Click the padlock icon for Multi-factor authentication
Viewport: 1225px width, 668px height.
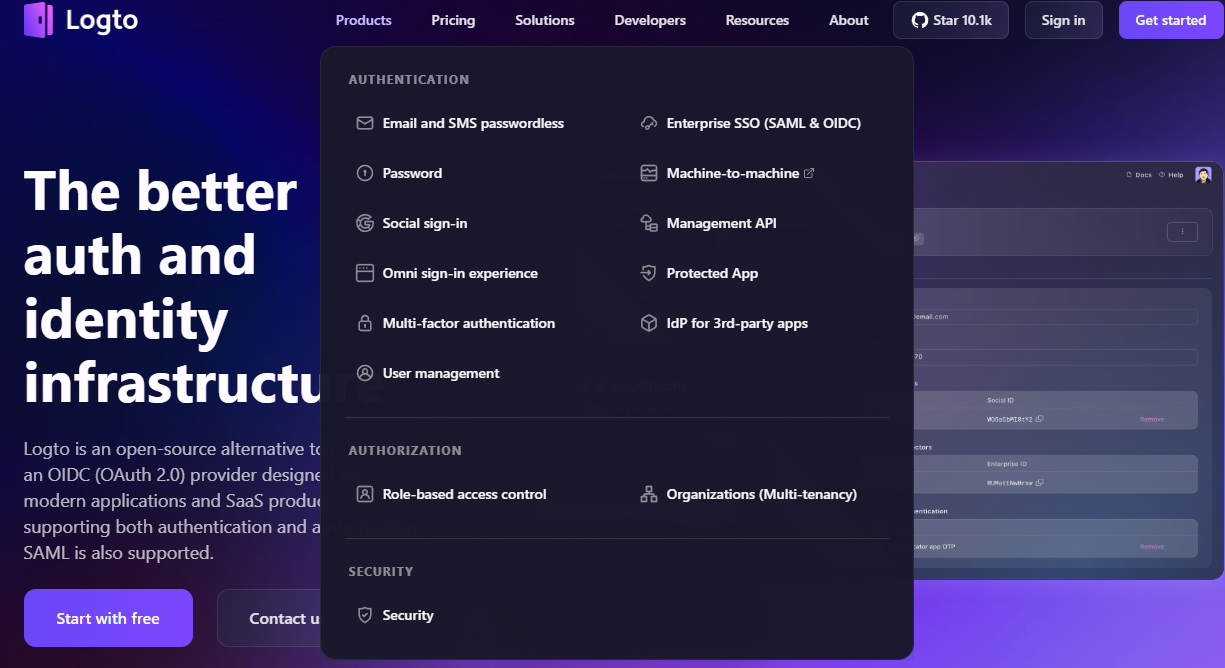365,323
